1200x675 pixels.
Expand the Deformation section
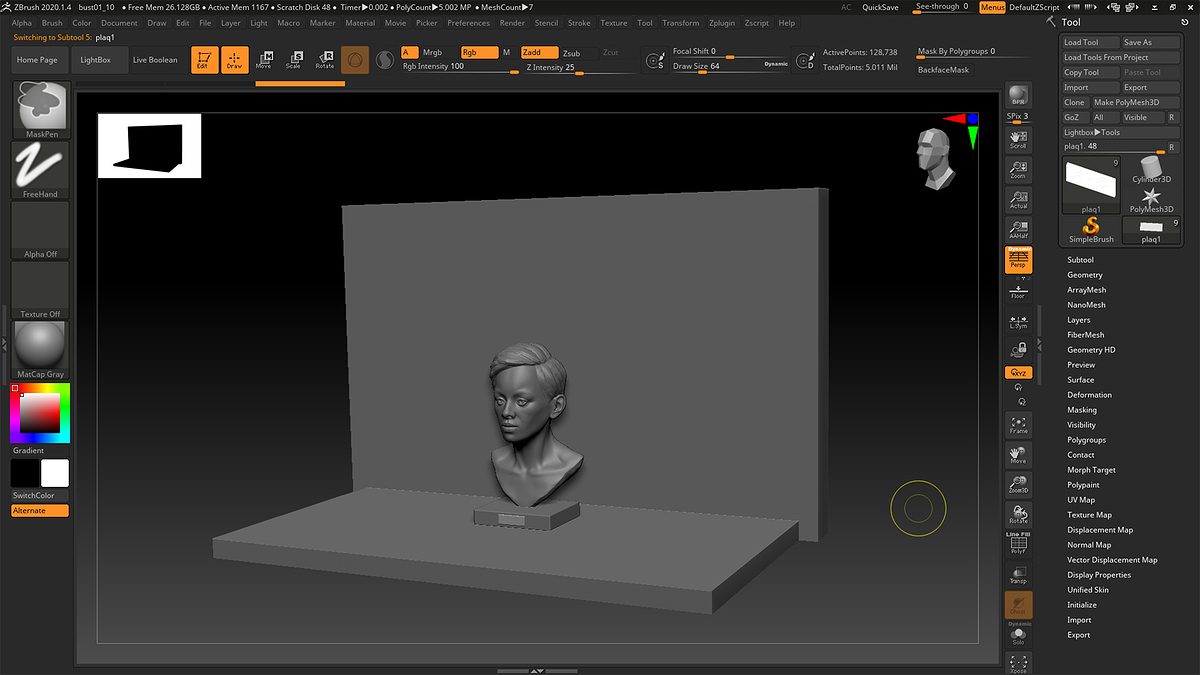pyautogui.click(x=1089, y=395)
